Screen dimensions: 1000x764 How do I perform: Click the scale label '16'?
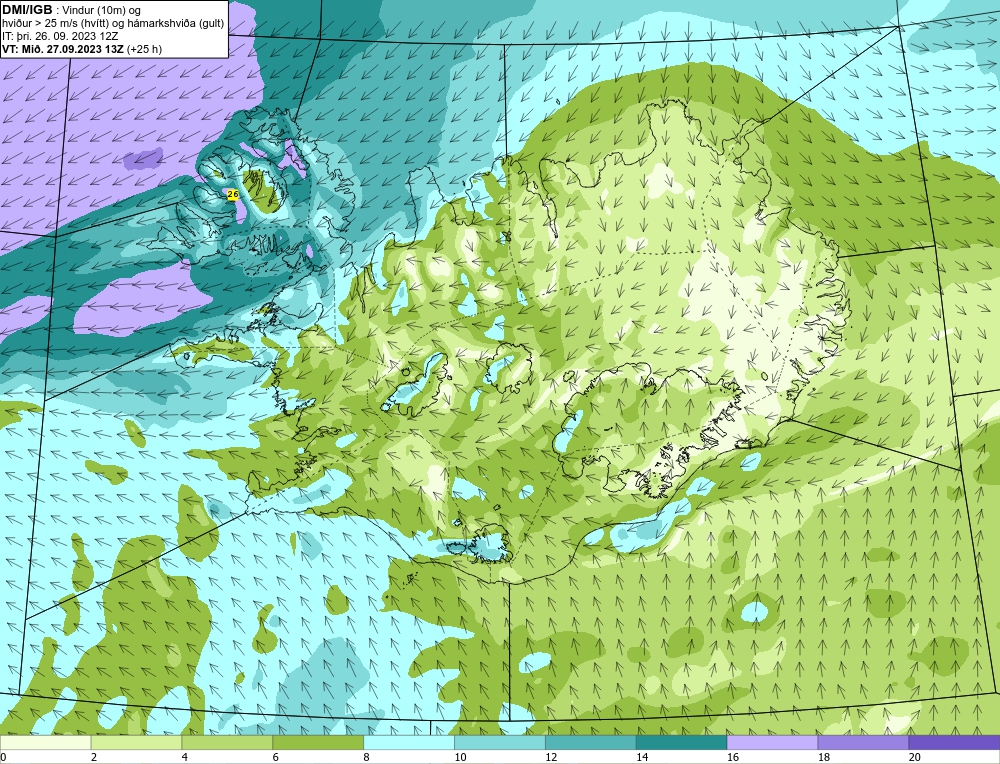click(x=733, y=757)
